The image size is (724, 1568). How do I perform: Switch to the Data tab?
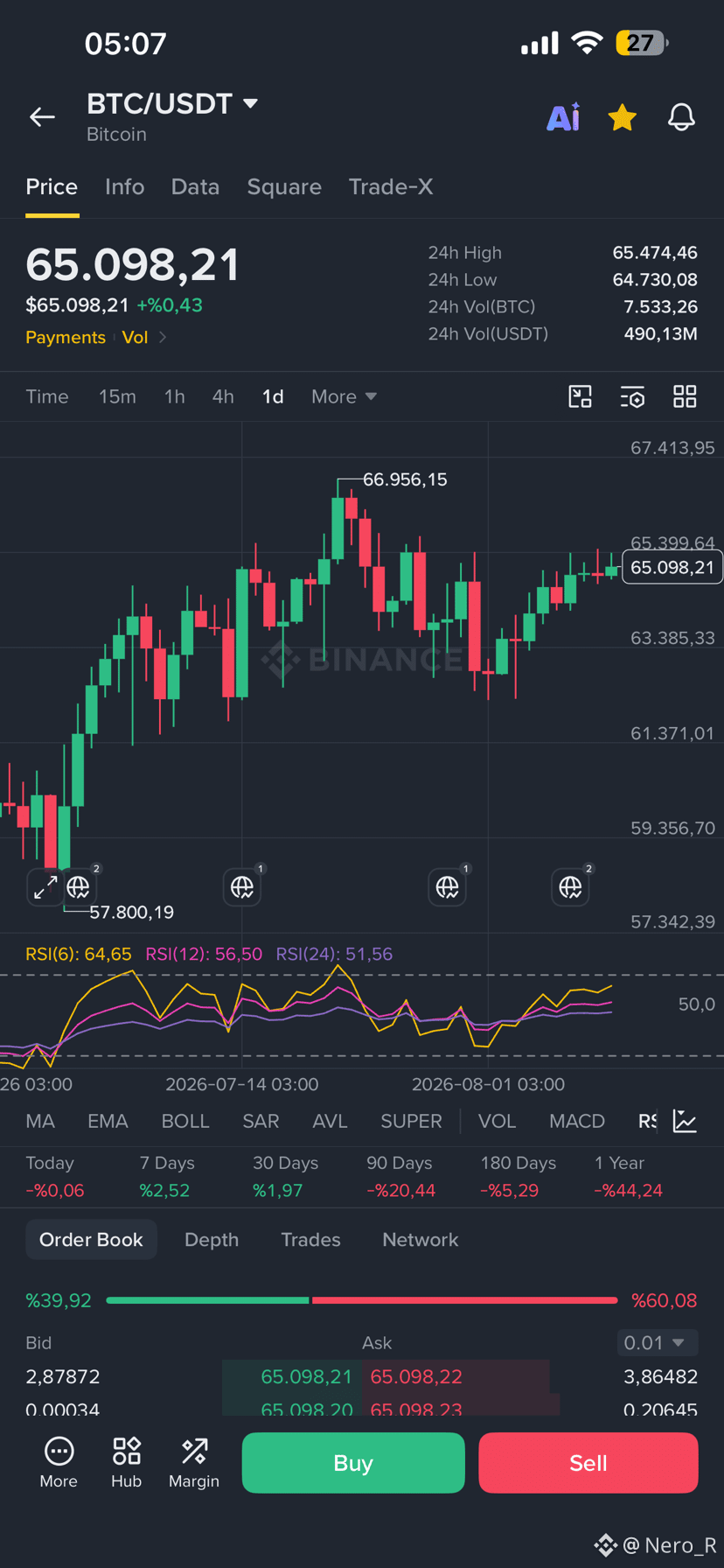point(195,186)
